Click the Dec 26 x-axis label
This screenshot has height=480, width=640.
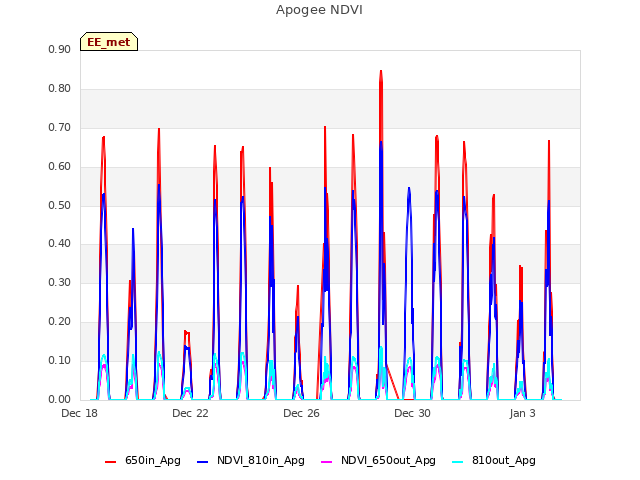point(302,413)
